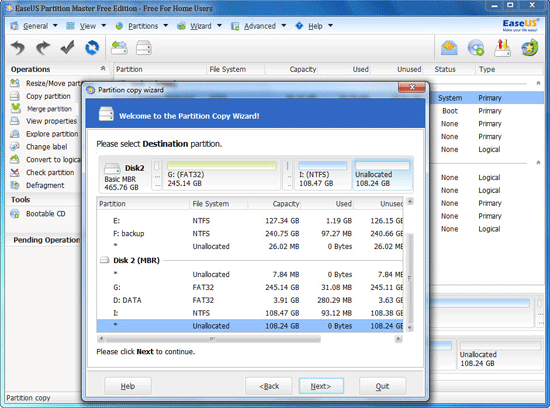Screen dimensions: 550x408
Task: Select the G: FAT32 block in Disk2 map
Action: pos(222,175)
